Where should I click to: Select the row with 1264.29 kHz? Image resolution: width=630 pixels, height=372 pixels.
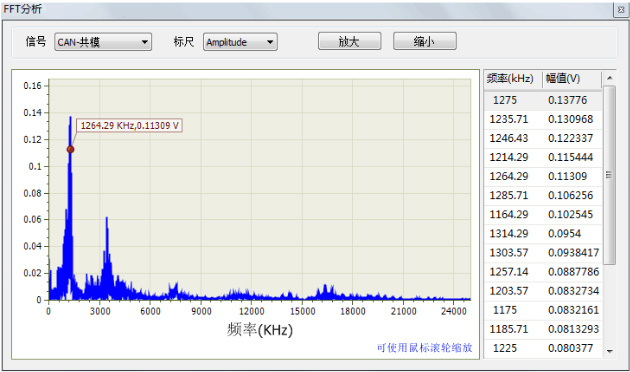click(x=543, y=176)
